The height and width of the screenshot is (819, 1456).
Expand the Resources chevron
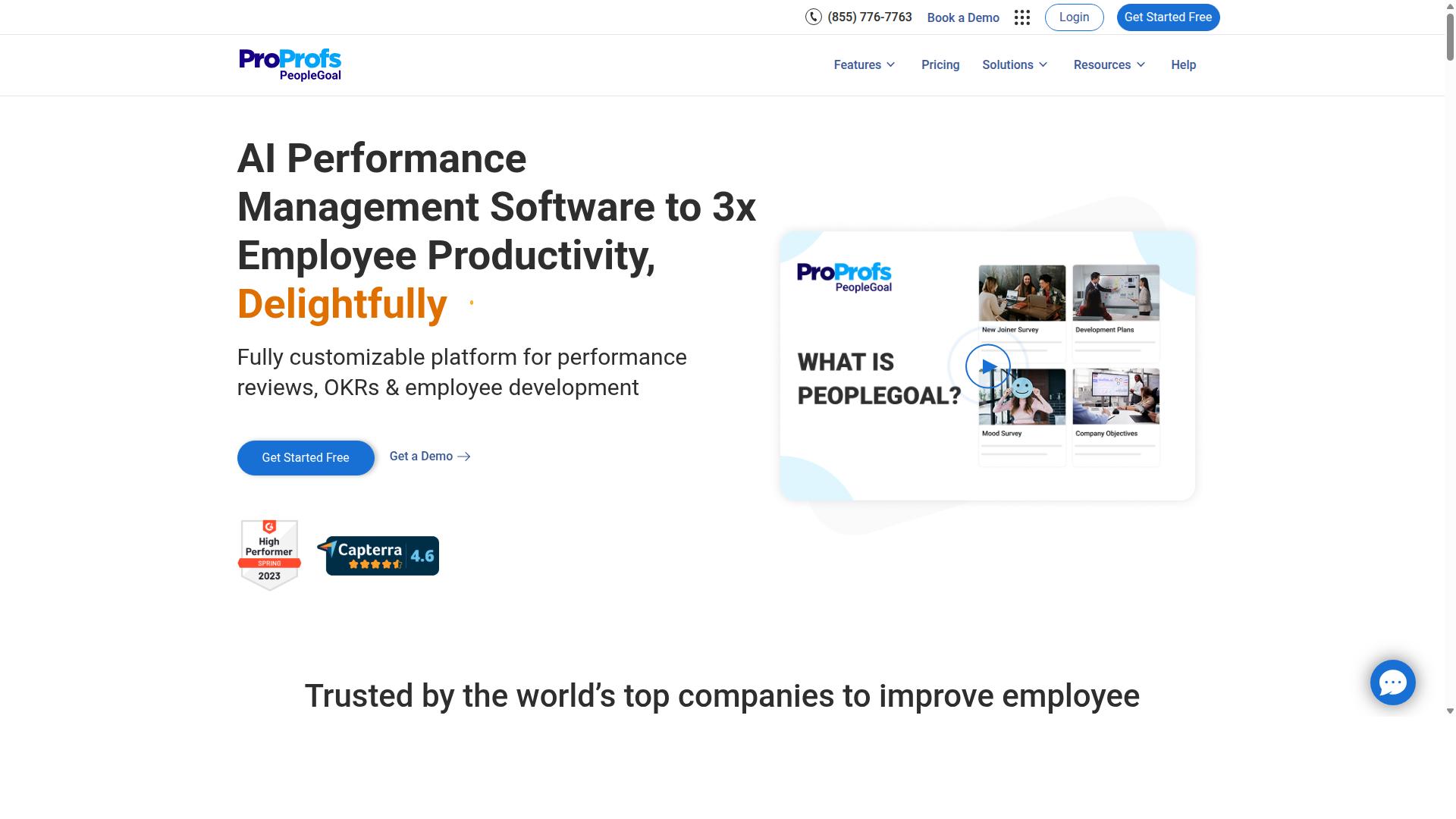[1141, 64]
